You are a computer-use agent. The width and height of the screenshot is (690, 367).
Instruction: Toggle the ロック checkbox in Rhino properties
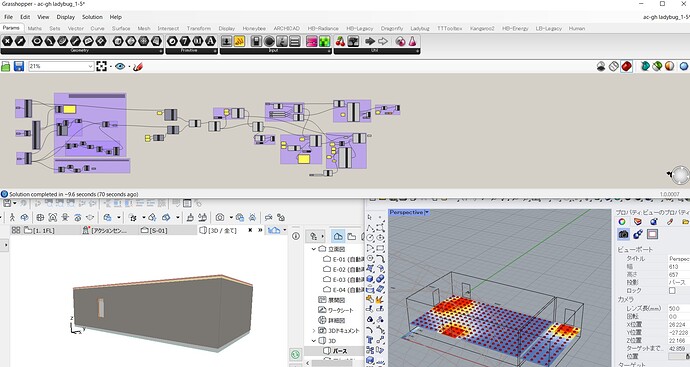click(x=672, y=290)
